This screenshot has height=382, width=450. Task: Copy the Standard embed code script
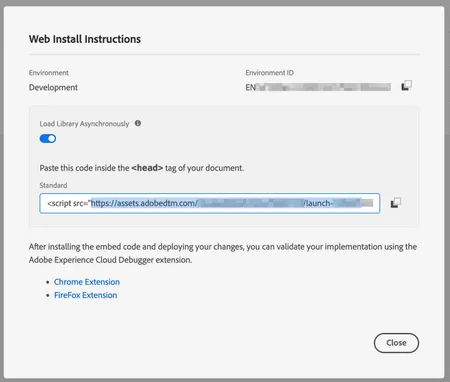(396, 203)
